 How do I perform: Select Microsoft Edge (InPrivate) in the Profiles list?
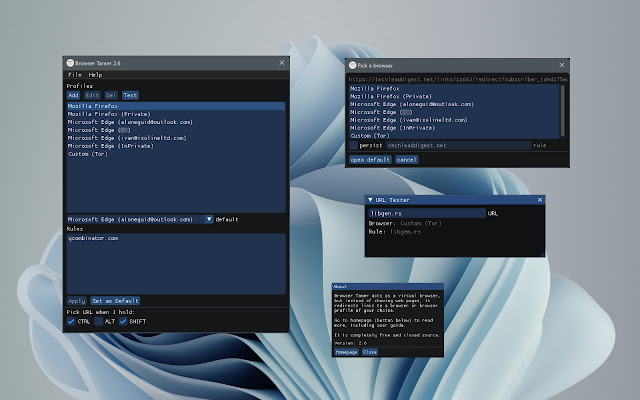[x=176, y=146]
